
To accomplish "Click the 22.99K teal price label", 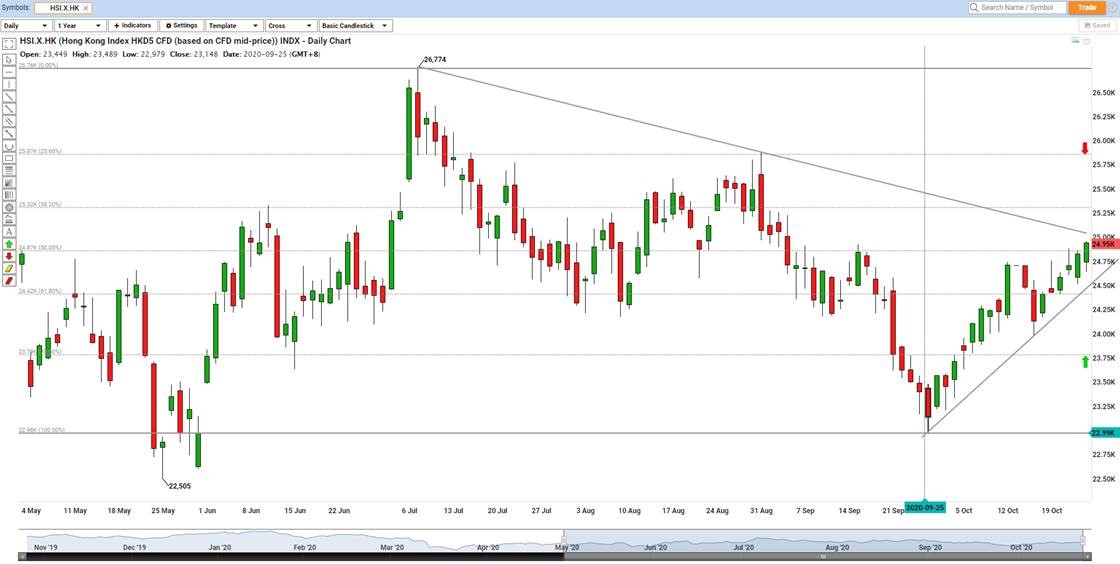I will point(1104,433).
